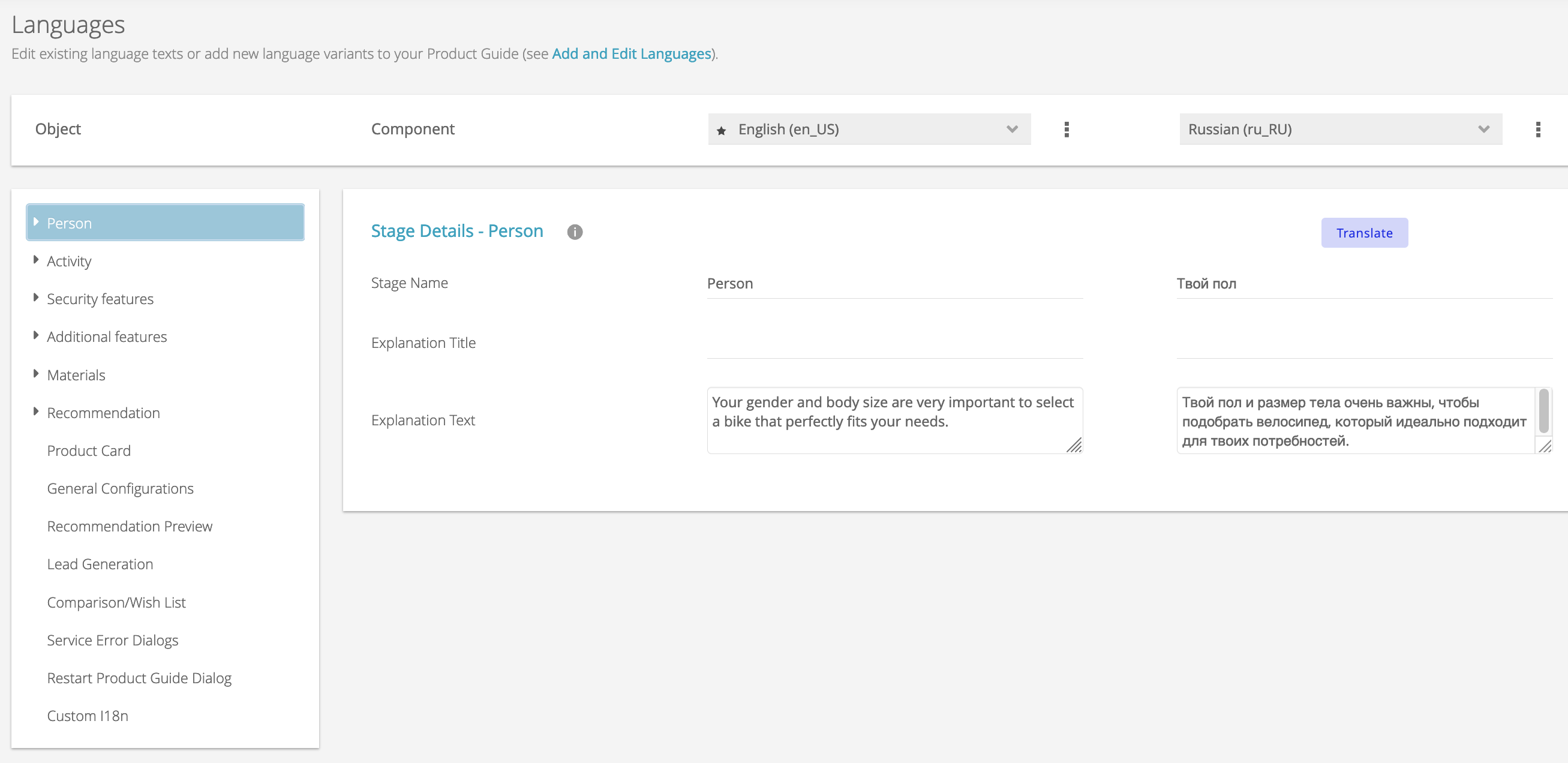Click the star icon next to English
The height and width of the screenshot is (763, 1568).
click(x=721, y=130)
